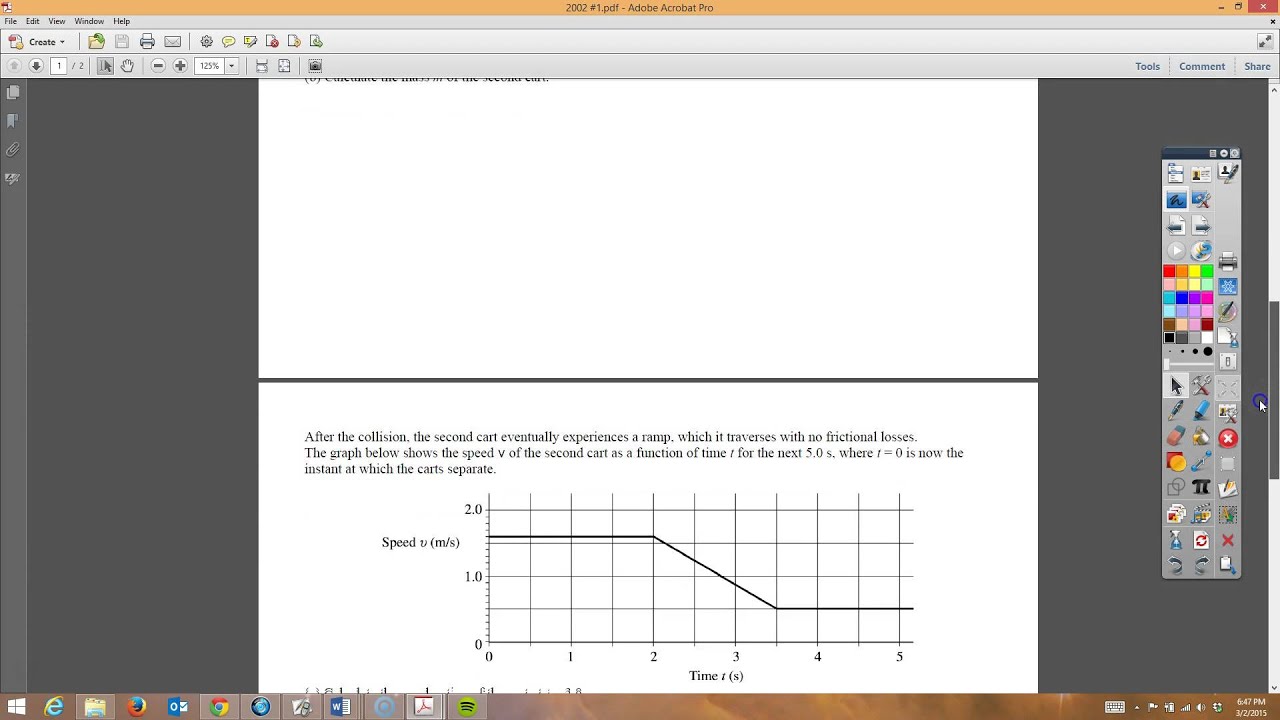The height and width of the screenshot is (720, 1280).
Task: Pick the red color swatch
Action: (1169, 271)
